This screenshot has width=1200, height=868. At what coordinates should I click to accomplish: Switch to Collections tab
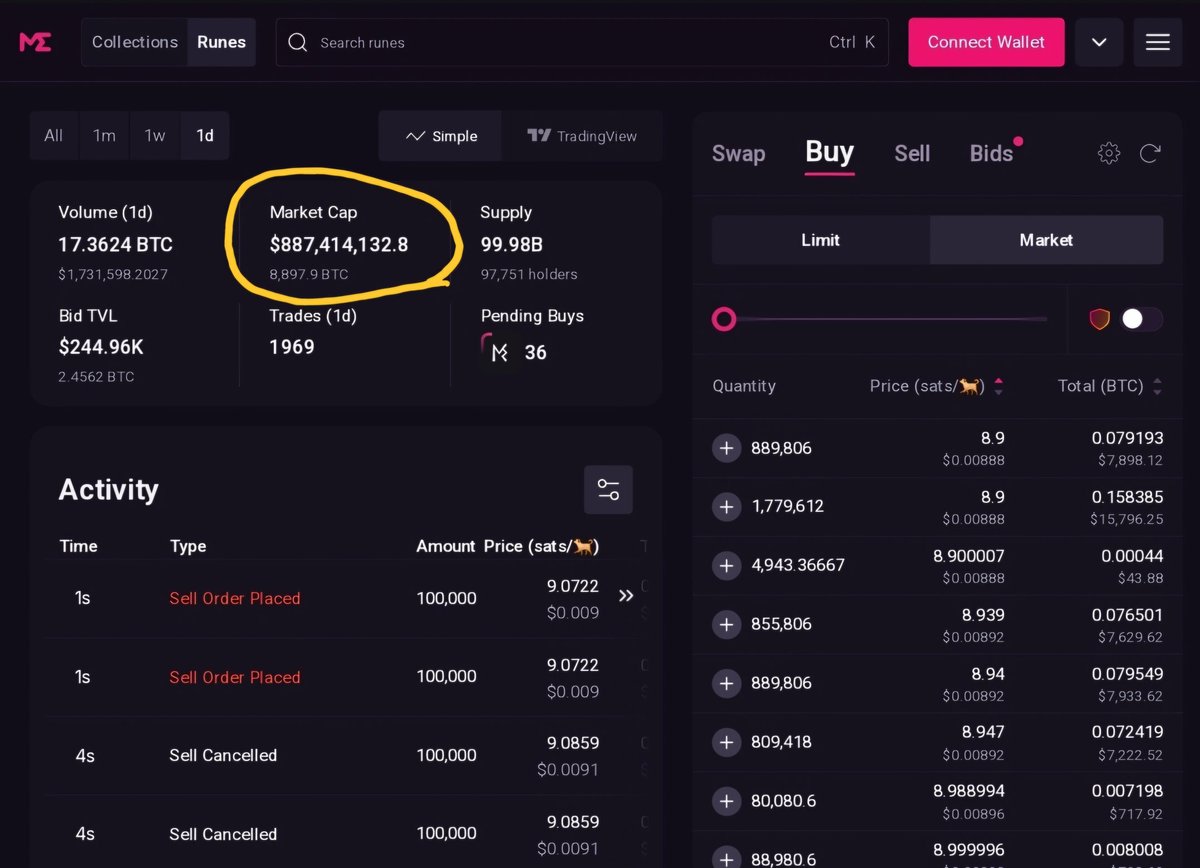click(x=135, y=42)
